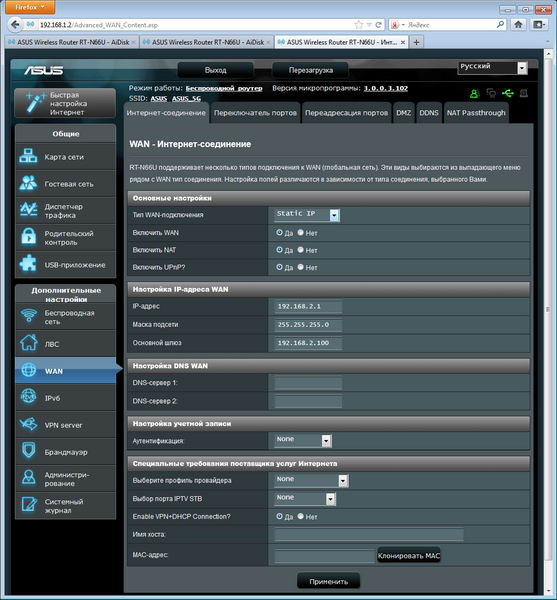The height and width of the screenshot is (600, 557).
Task: Select WAN globe icon in sidebar
Action: (x=28, y=370)
